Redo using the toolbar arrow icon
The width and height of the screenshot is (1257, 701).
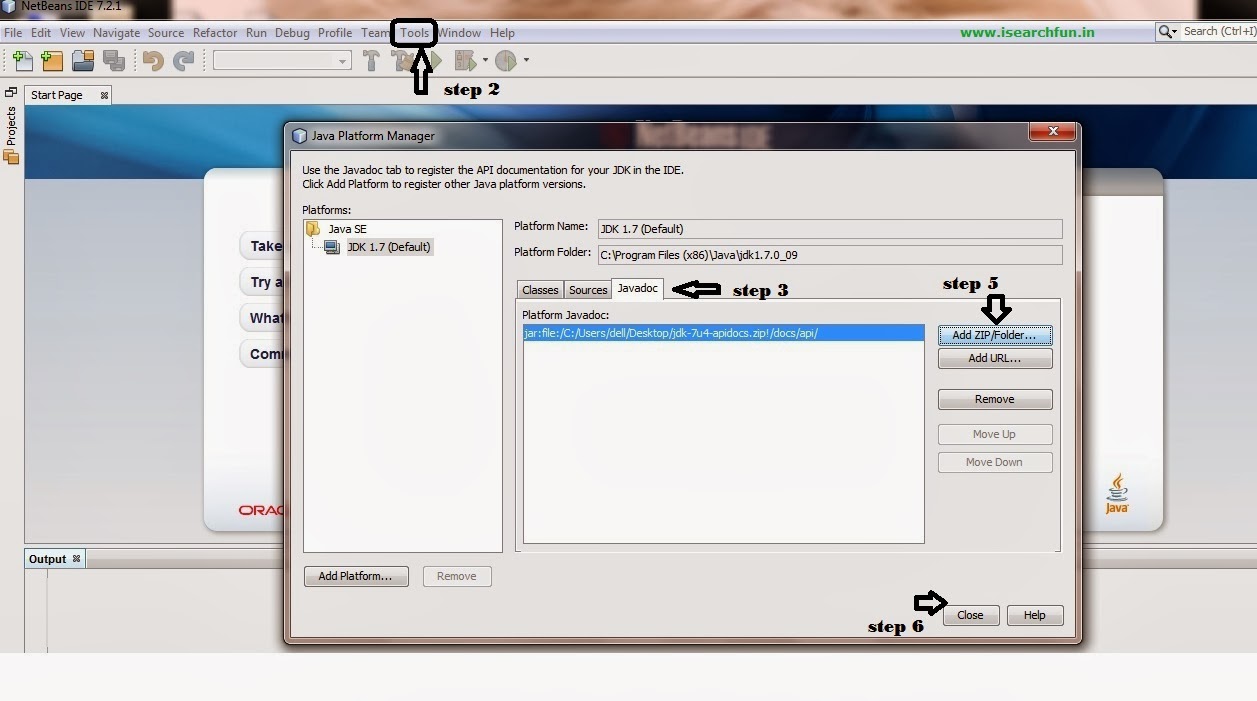coord(184,61)
